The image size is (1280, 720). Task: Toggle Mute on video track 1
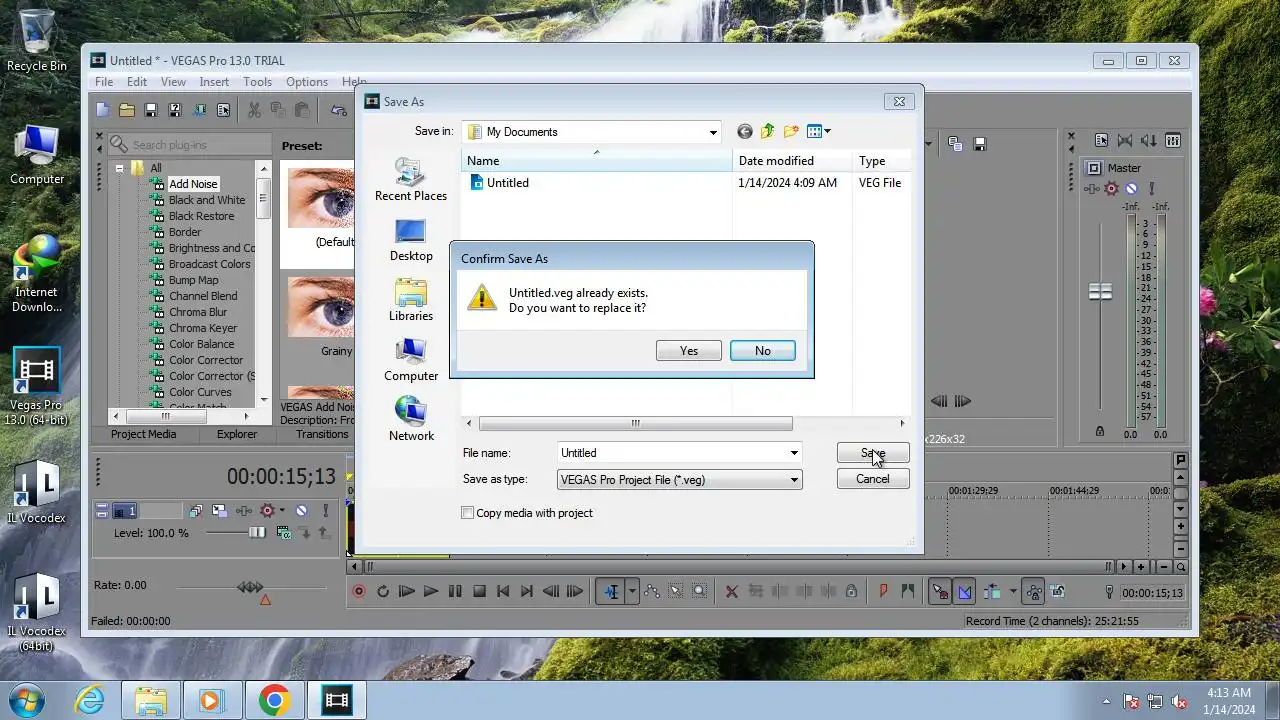click(x=301, y=511)
